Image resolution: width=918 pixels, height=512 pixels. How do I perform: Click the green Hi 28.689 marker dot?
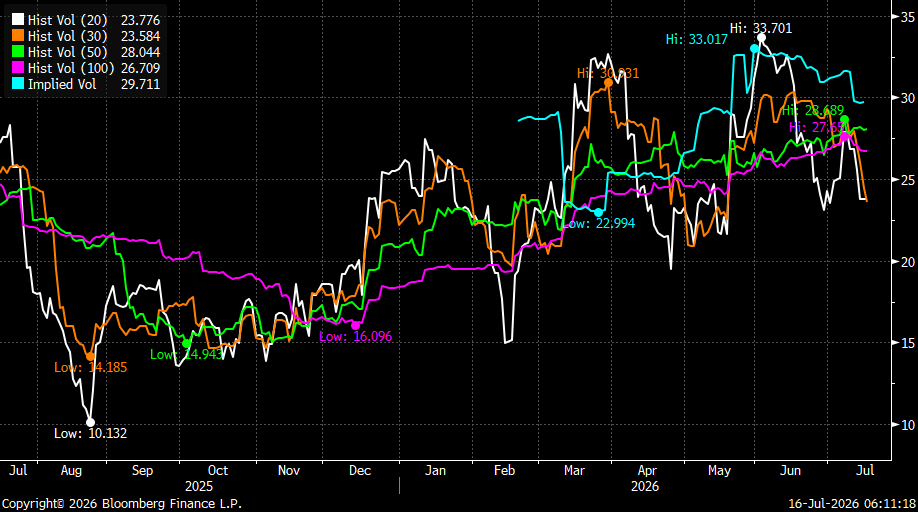(x=844, y=119)
